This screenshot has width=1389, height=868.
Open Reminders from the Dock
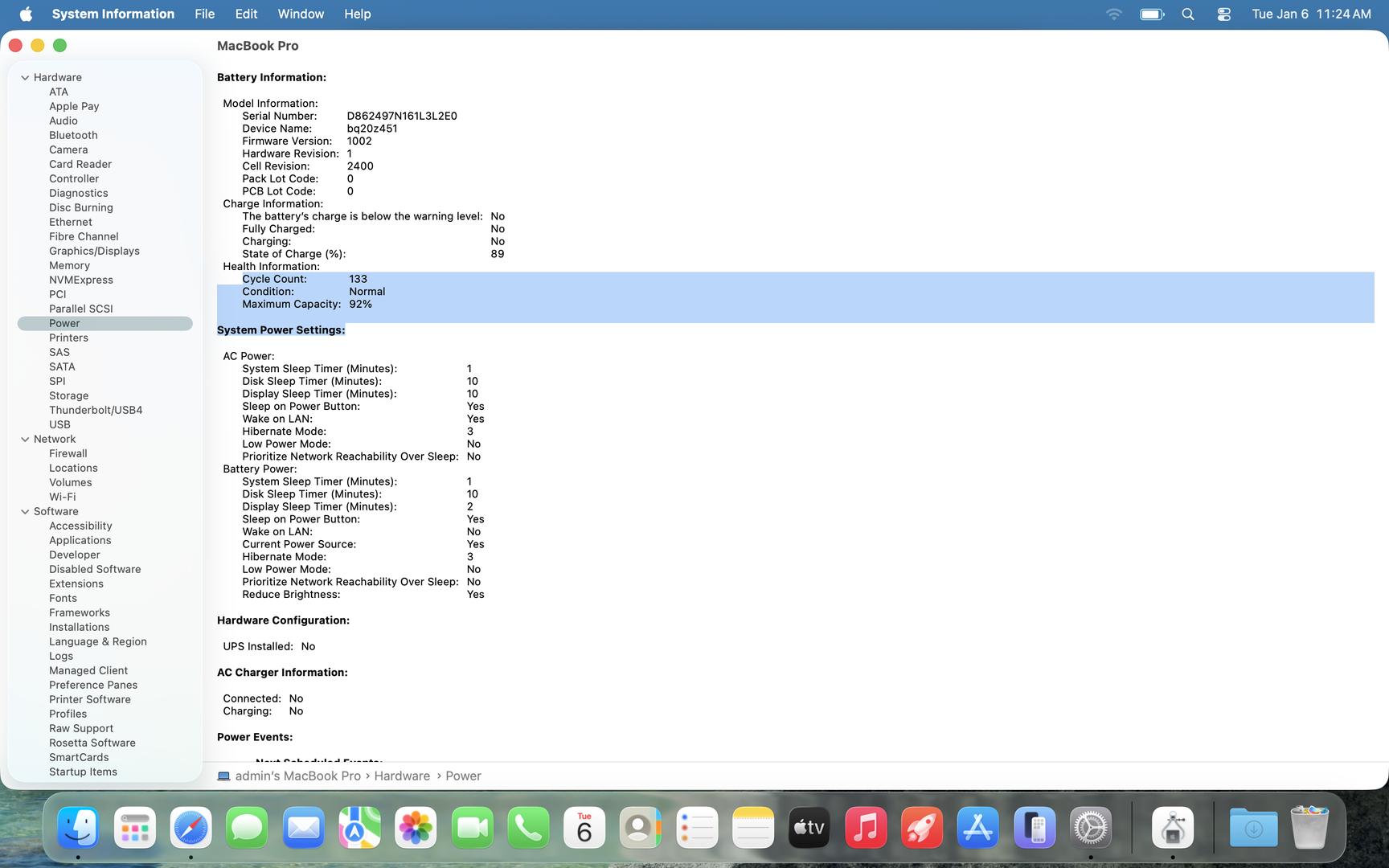[x=697, y=827]
